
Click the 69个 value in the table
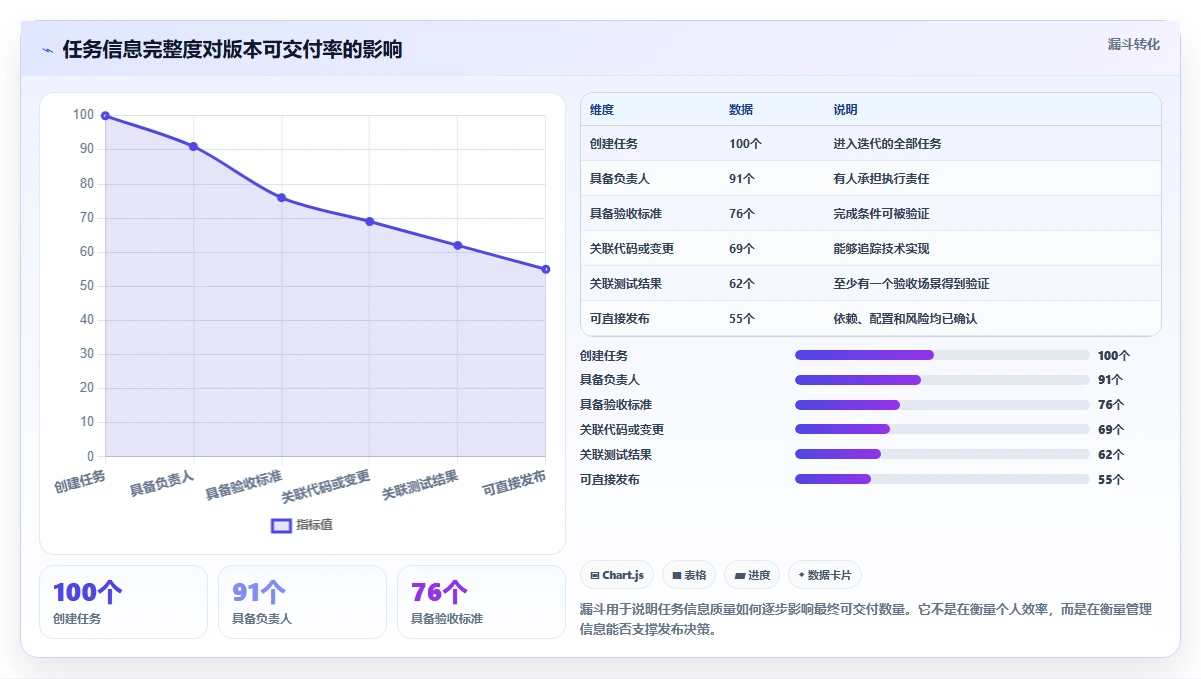(x=742, y=249)
